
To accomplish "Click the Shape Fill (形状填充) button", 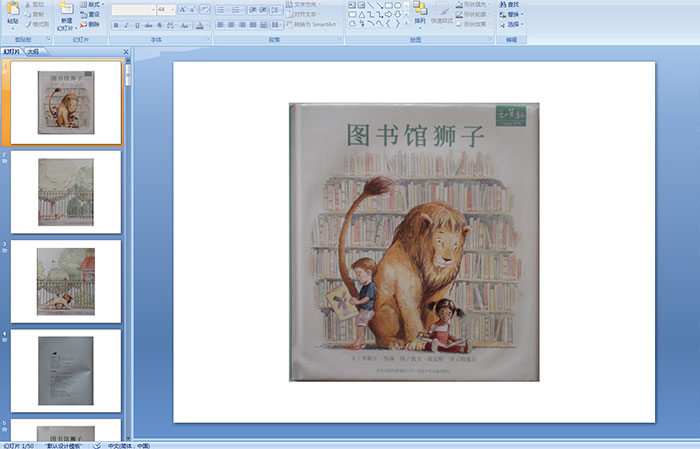I will click(473, 4).
